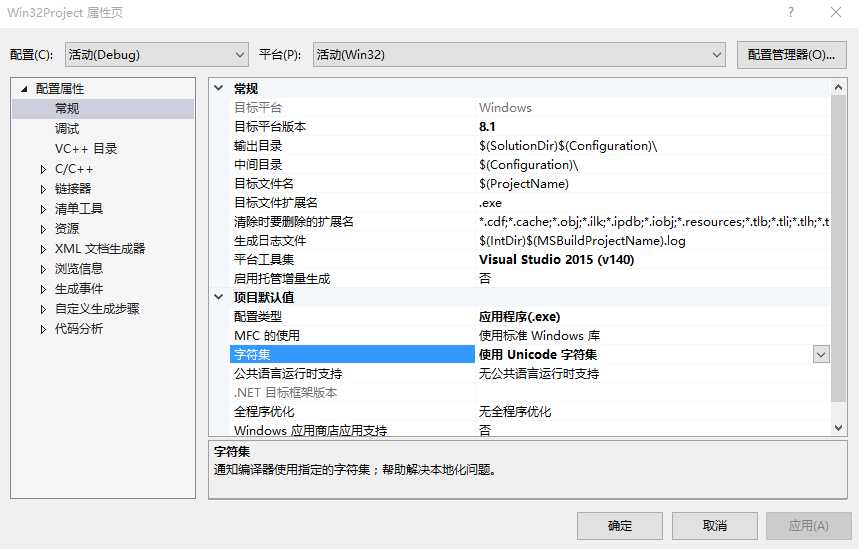Select the 输出目录 property row
This screenshot has width=859, height=549.
[530, 146]
